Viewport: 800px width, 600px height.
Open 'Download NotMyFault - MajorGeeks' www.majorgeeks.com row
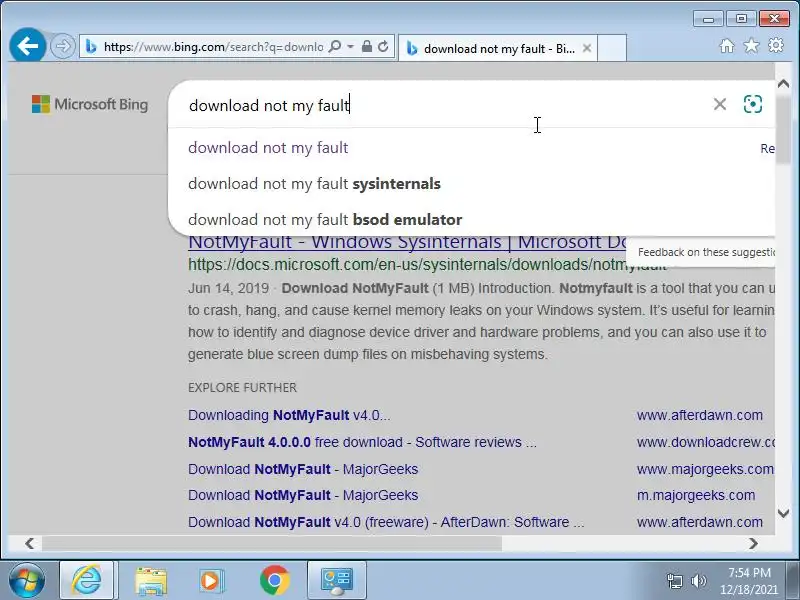(x=303, y=469)
